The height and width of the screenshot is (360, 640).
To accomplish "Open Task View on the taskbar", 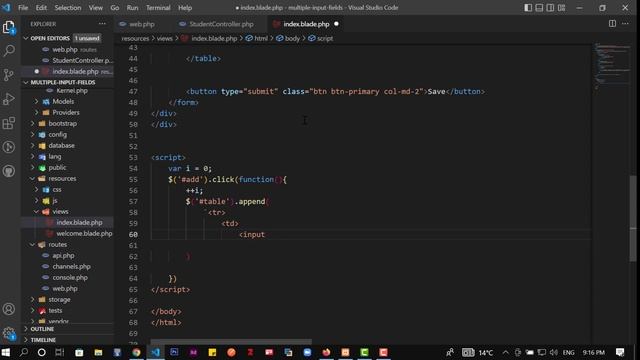I will [x=60, y=352].
